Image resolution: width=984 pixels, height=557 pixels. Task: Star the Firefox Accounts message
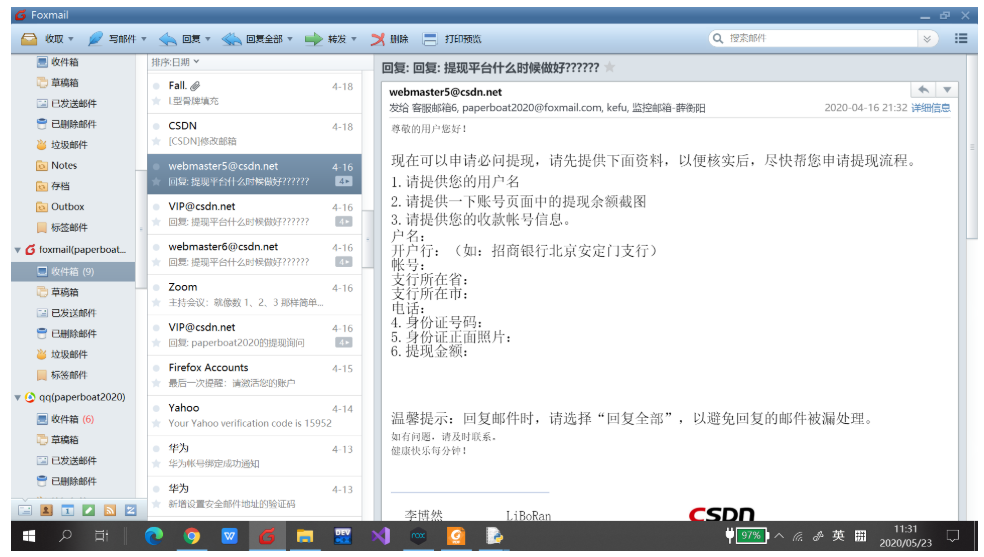(156, 383)
